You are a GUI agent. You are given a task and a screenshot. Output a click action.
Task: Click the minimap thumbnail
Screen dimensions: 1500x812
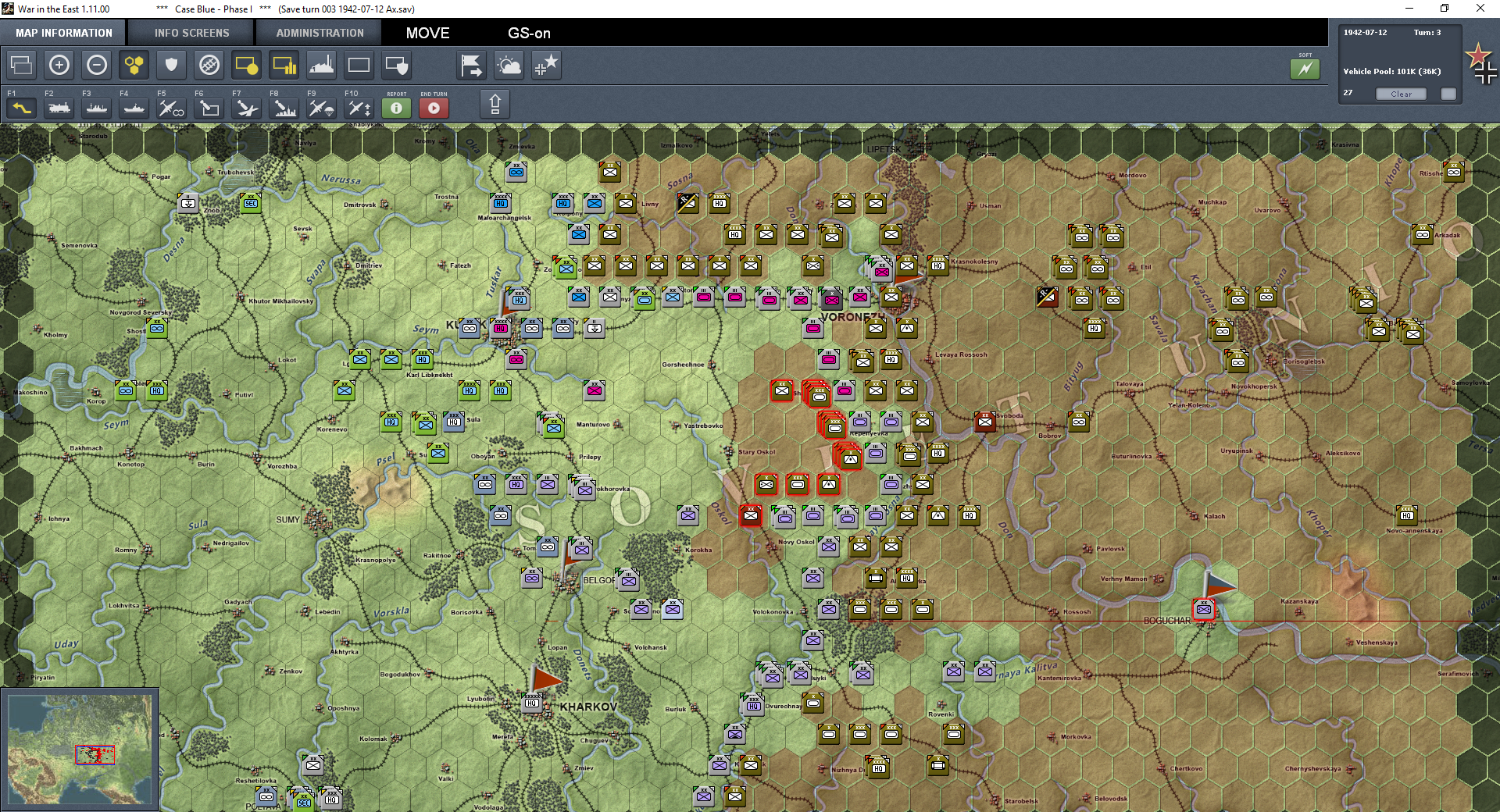[80, 750]
